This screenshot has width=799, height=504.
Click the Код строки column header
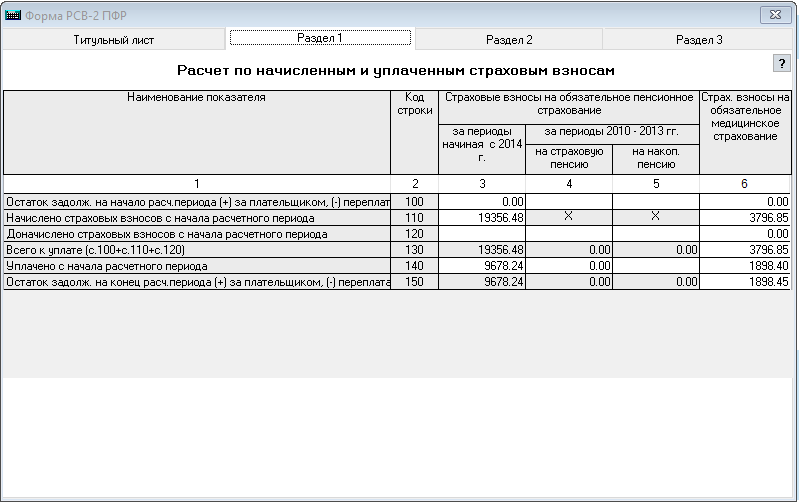(414, 132)
